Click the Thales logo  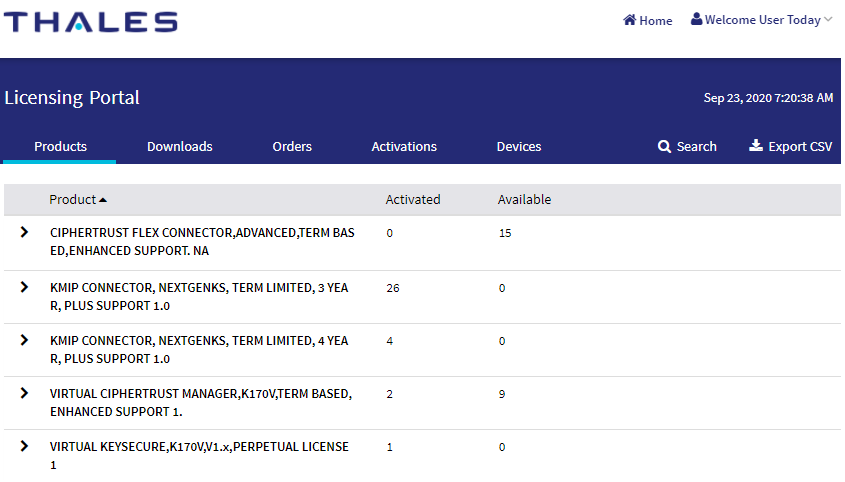tap(91, 22)
